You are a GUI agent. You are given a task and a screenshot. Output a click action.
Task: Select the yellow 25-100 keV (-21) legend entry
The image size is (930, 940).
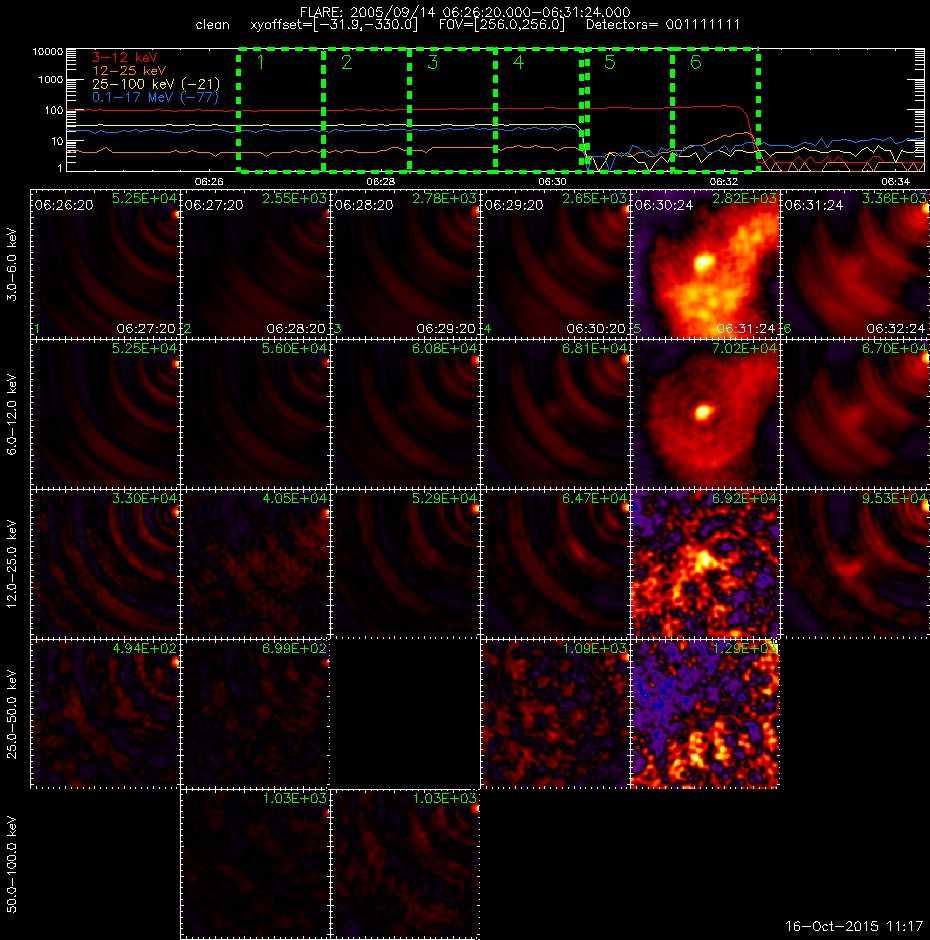156,84
